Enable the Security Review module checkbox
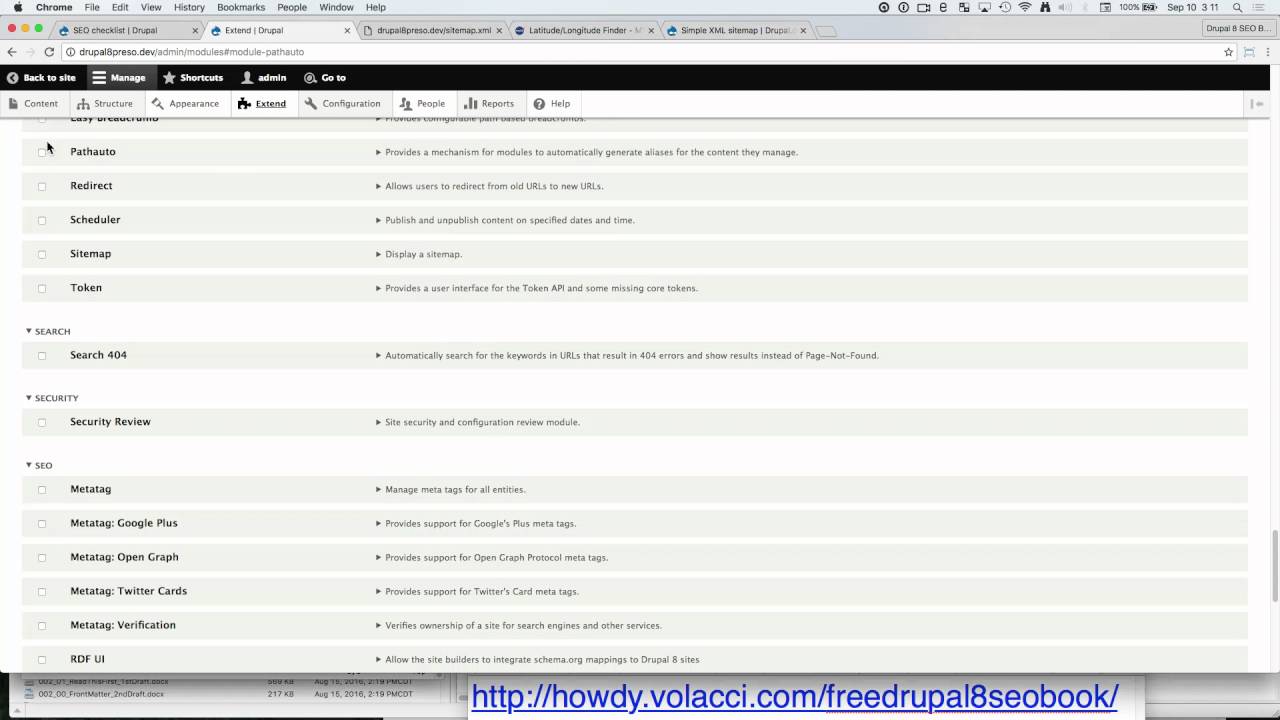This screenshot has width=1280, height=720. [x=42, y=422]
